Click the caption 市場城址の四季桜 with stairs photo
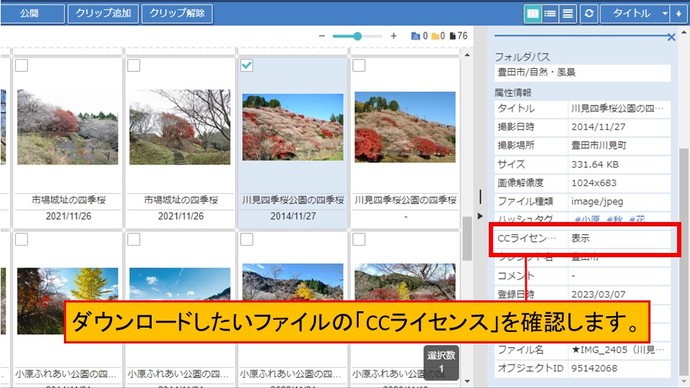Viewport: 690px width, 388px height. 180,200
